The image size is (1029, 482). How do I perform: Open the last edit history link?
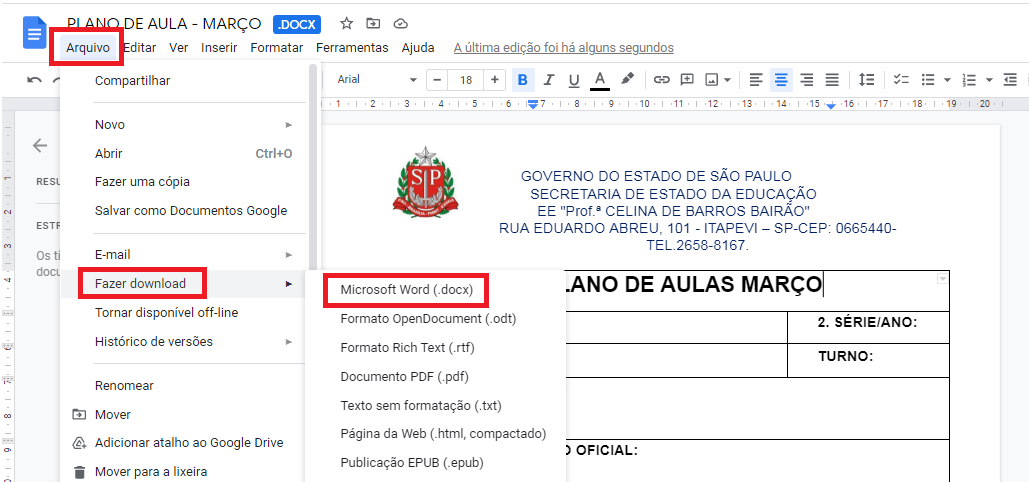564,47
